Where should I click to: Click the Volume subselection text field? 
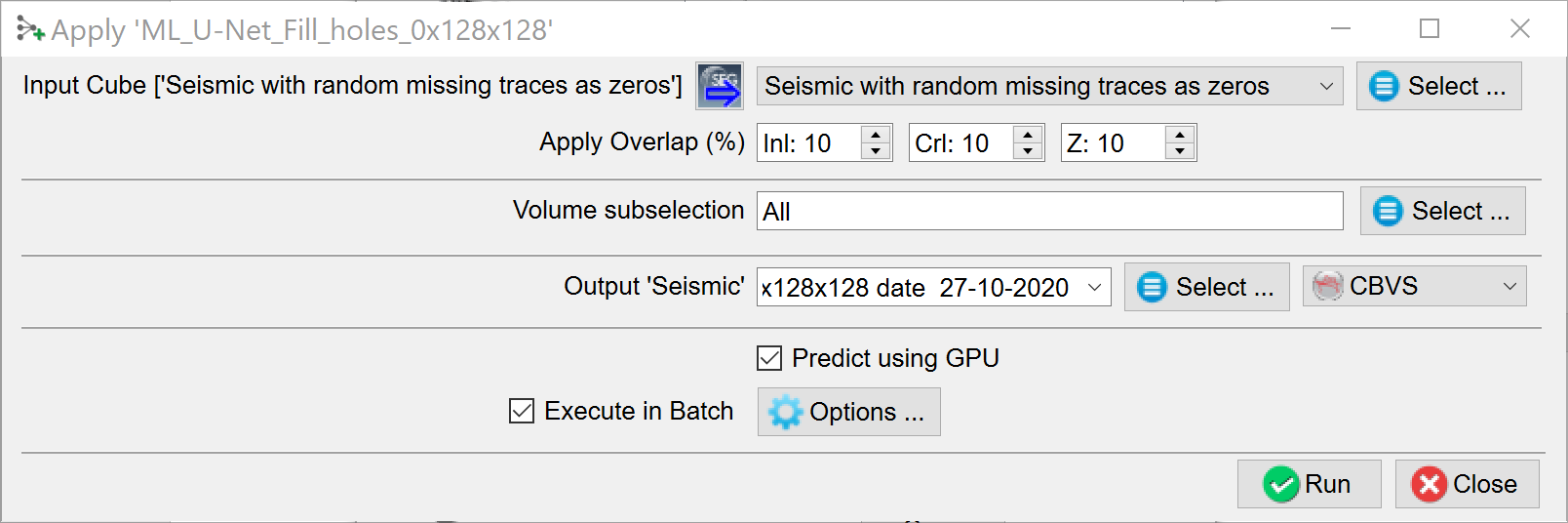tap(1049, 211)
